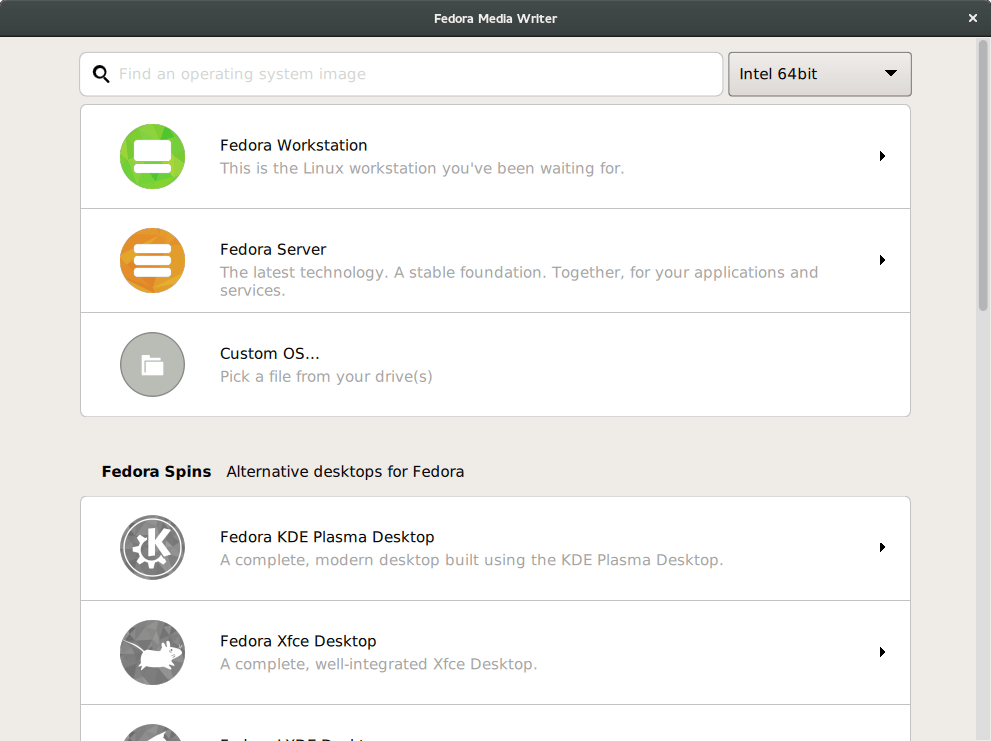
Task: Click the vertical scrollbar handle
Action: tap(983, 175)
